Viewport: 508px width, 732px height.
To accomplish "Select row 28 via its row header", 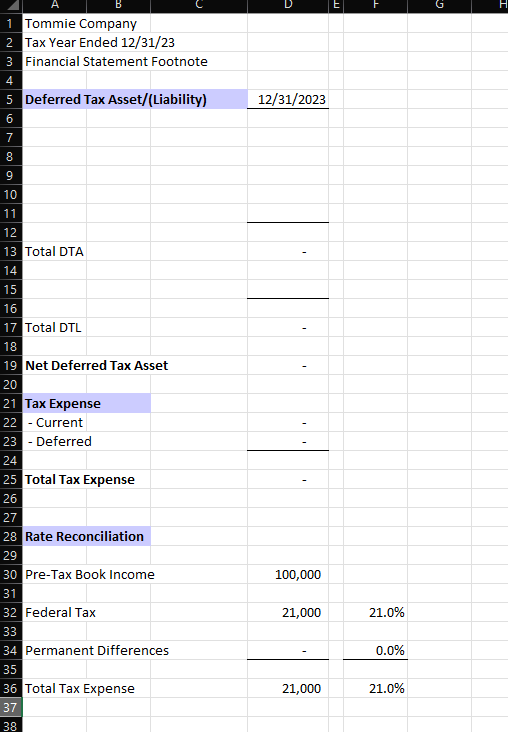I will click(x=11, y=536).
